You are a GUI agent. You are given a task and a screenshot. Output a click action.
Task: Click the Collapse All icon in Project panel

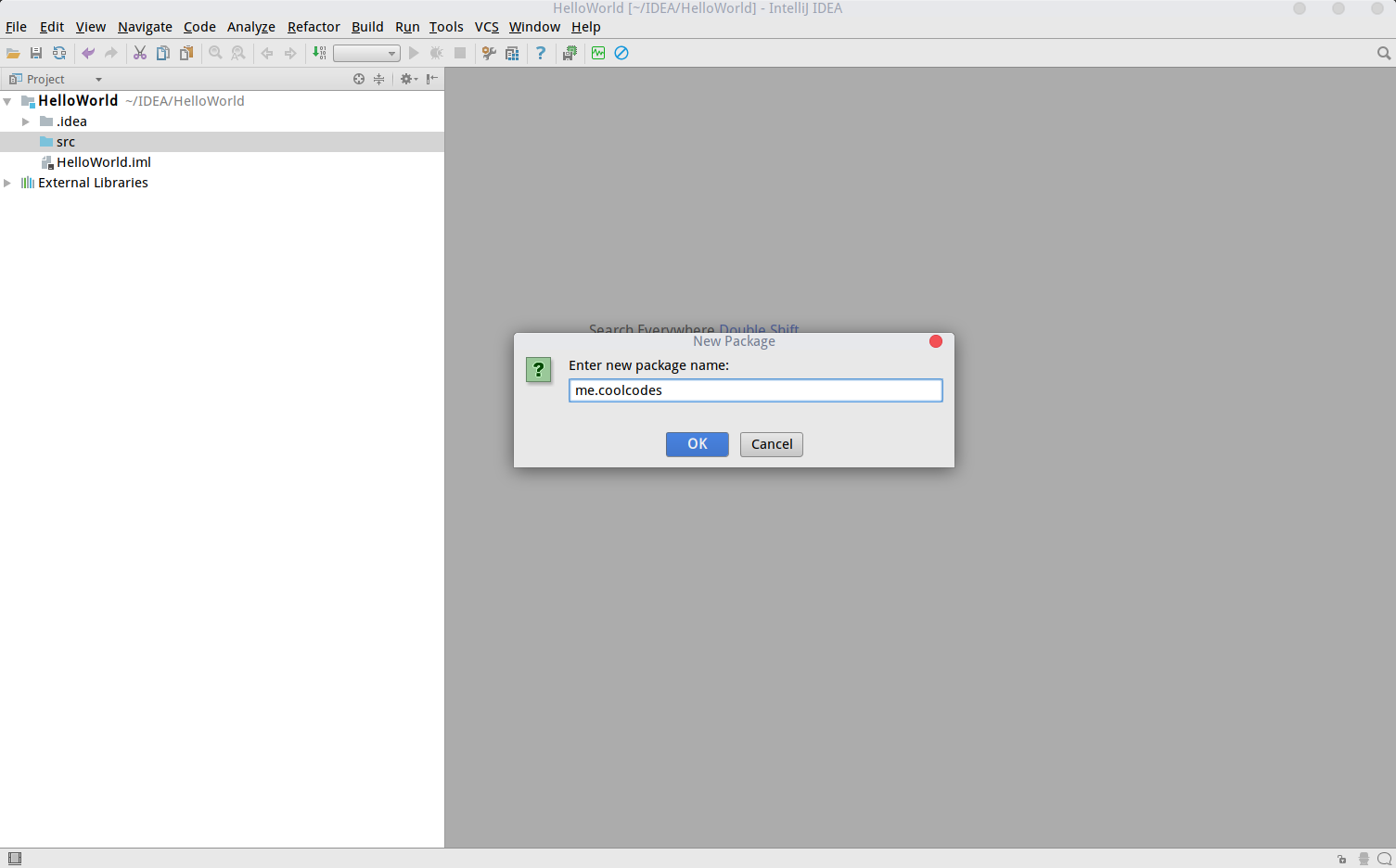coord(378,80)
